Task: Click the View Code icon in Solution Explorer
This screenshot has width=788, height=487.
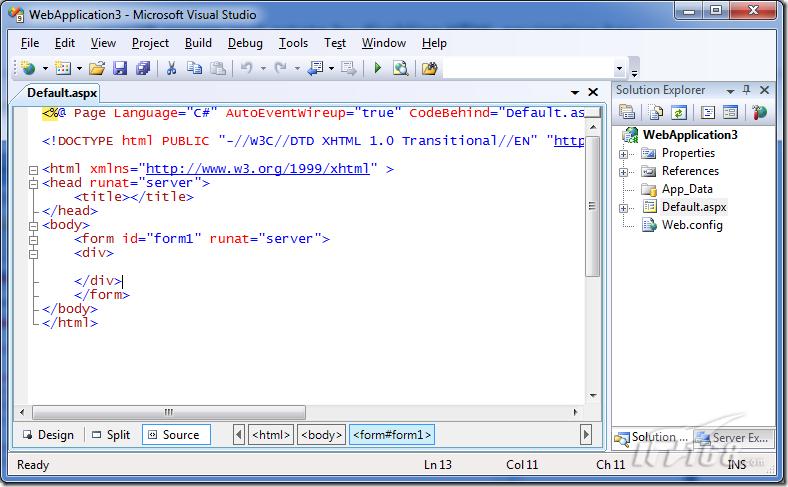Action: click(708, 112)
